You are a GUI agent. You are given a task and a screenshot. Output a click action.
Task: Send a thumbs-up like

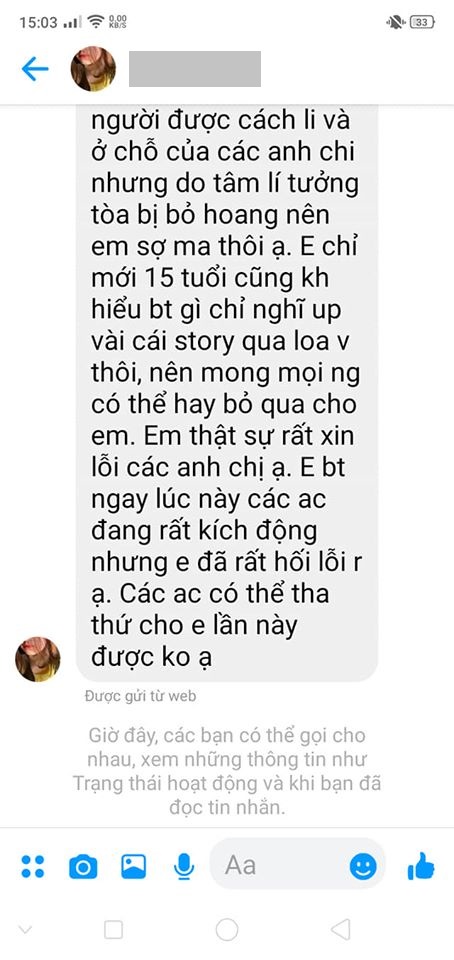point(420,866)
